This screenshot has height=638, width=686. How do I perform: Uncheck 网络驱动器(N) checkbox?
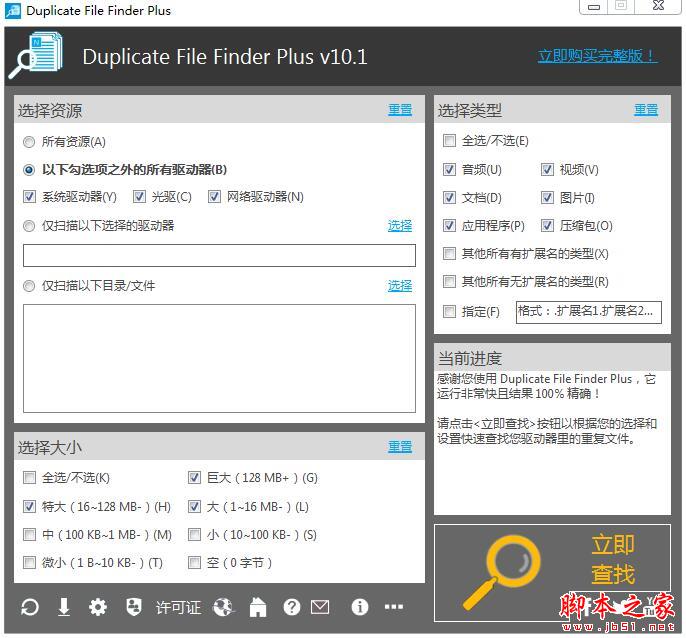[x=214, y=197]
